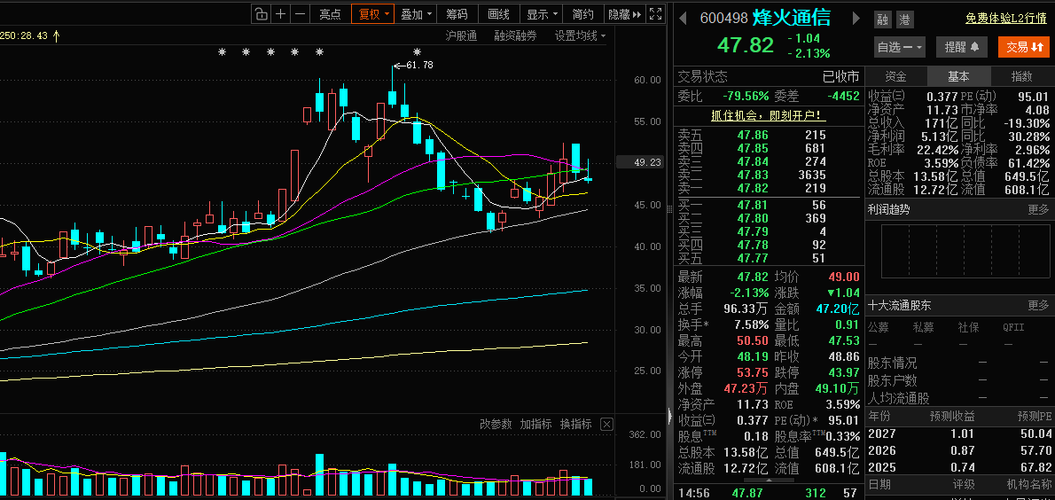Screen dimensions: 1055x500
Task: Click the 跌停 43.97 limit-down value
Action: click(845, 375)
